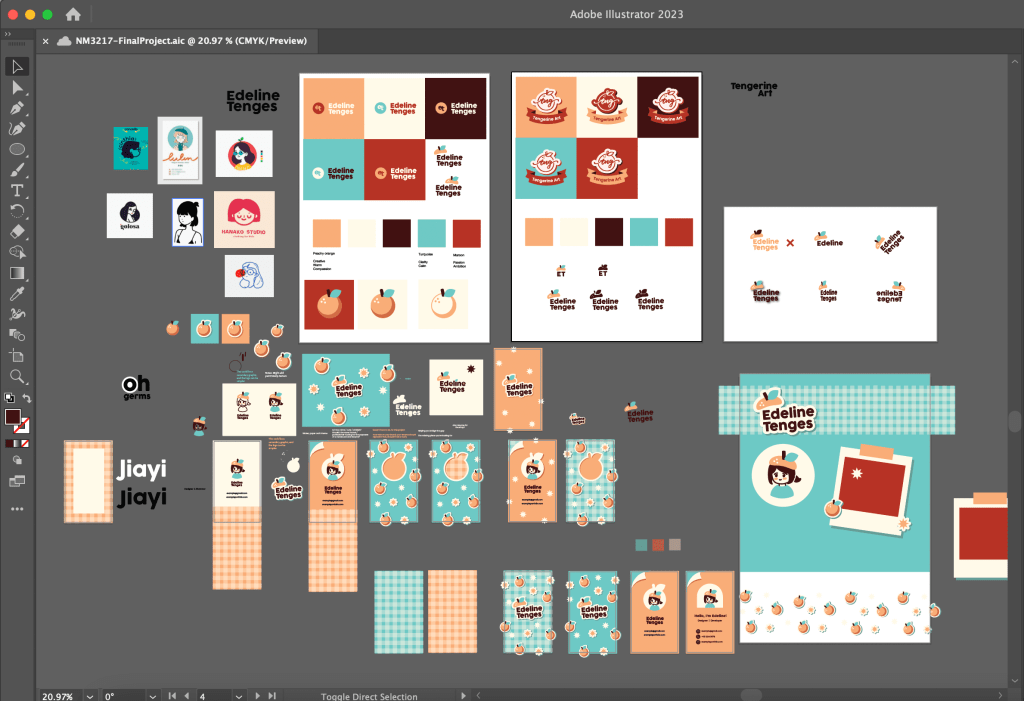Close the NM3217-FinalProject.aic tab
Screen dimensions: 1024x701
click(x=46, y=41)
